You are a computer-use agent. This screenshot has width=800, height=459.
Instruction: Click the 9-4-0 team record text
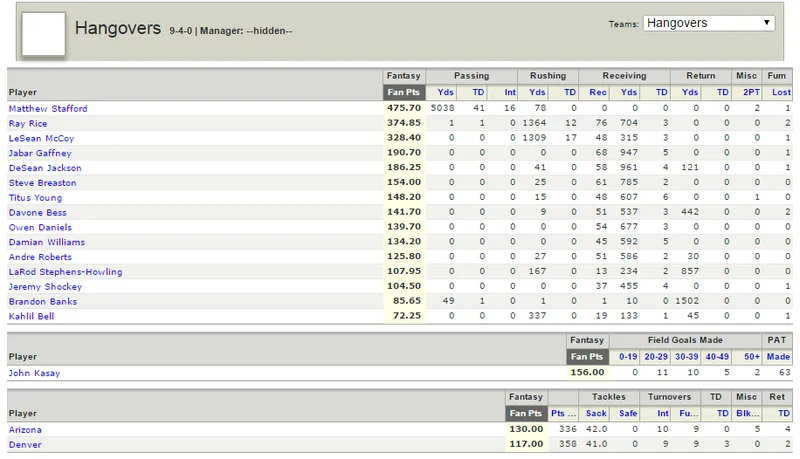tap(181, 31)
